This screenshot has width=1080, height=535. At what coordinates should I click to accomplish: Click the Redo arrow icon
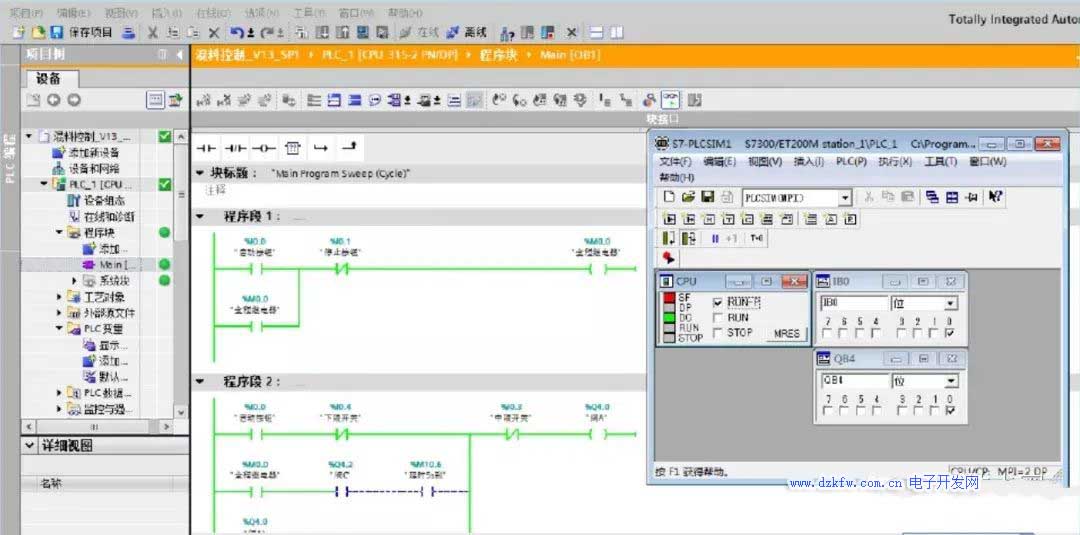coord(269,32)
